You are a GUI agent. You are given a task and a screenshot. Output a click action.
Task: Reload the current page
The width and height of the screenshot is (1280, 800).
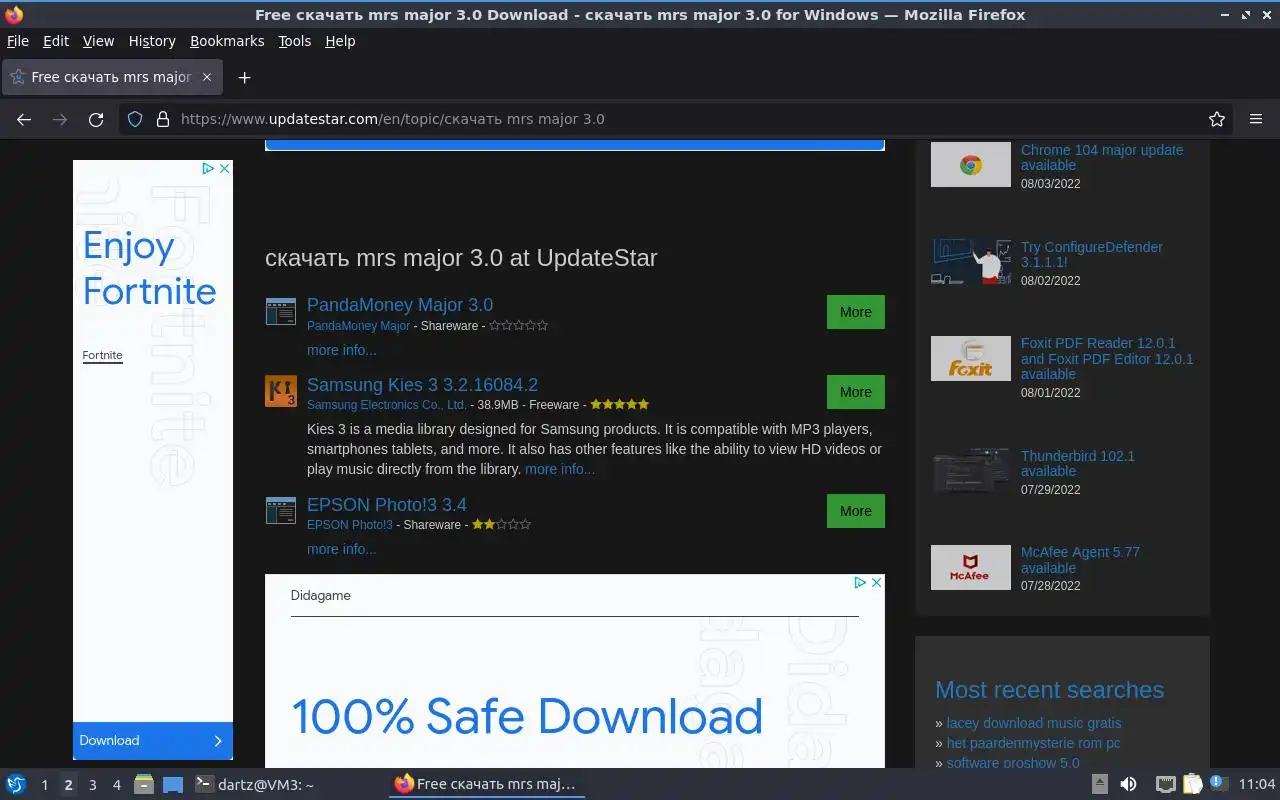[x=96, y=119]
